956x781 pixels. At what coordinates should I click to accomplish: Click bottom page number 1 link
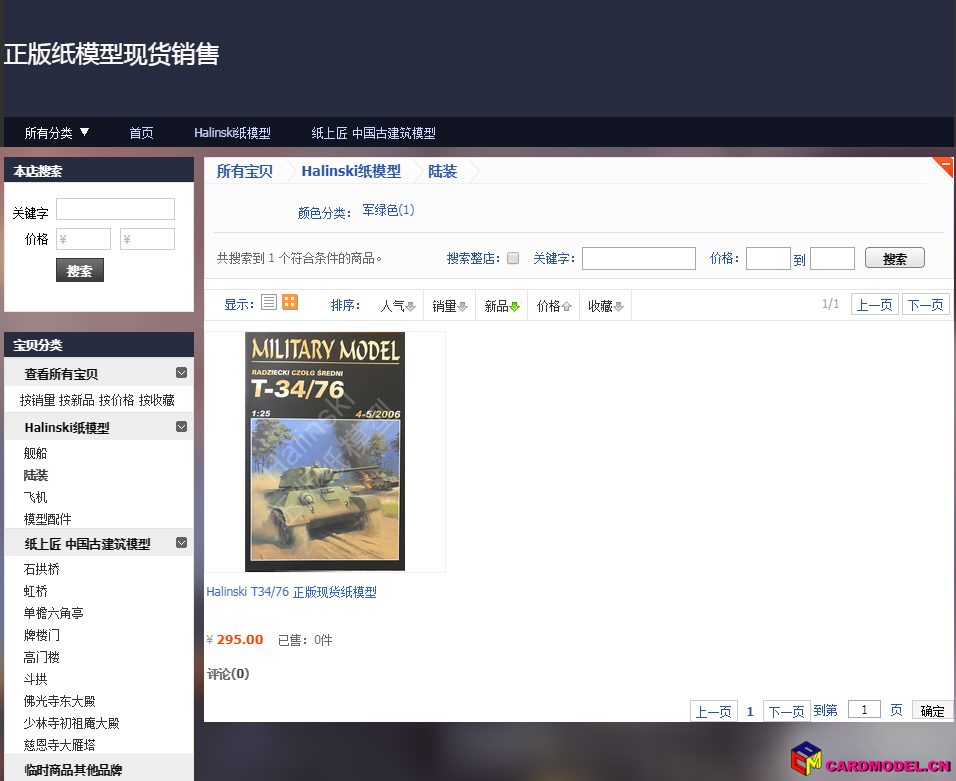coord(750,711)
